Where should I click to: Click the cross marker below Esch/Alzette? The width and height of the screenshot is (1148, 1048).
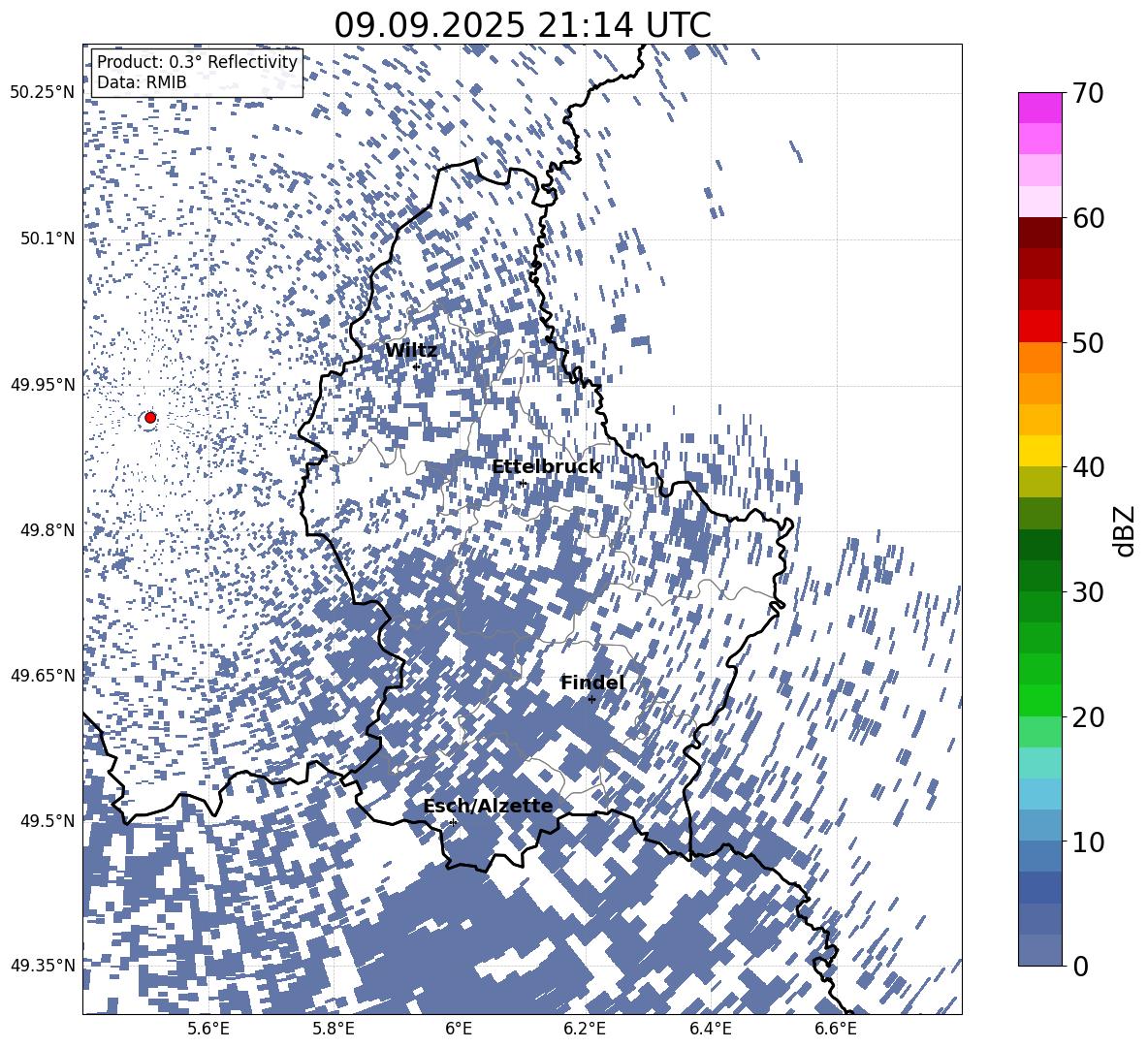click(453, 822)
